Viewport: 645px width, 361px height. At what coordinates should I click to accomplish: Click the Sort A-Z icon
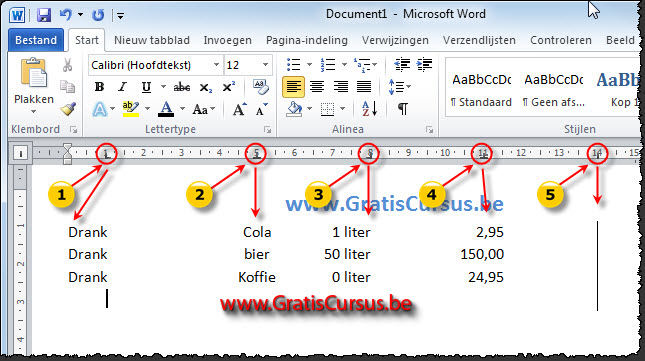(369, 109)
